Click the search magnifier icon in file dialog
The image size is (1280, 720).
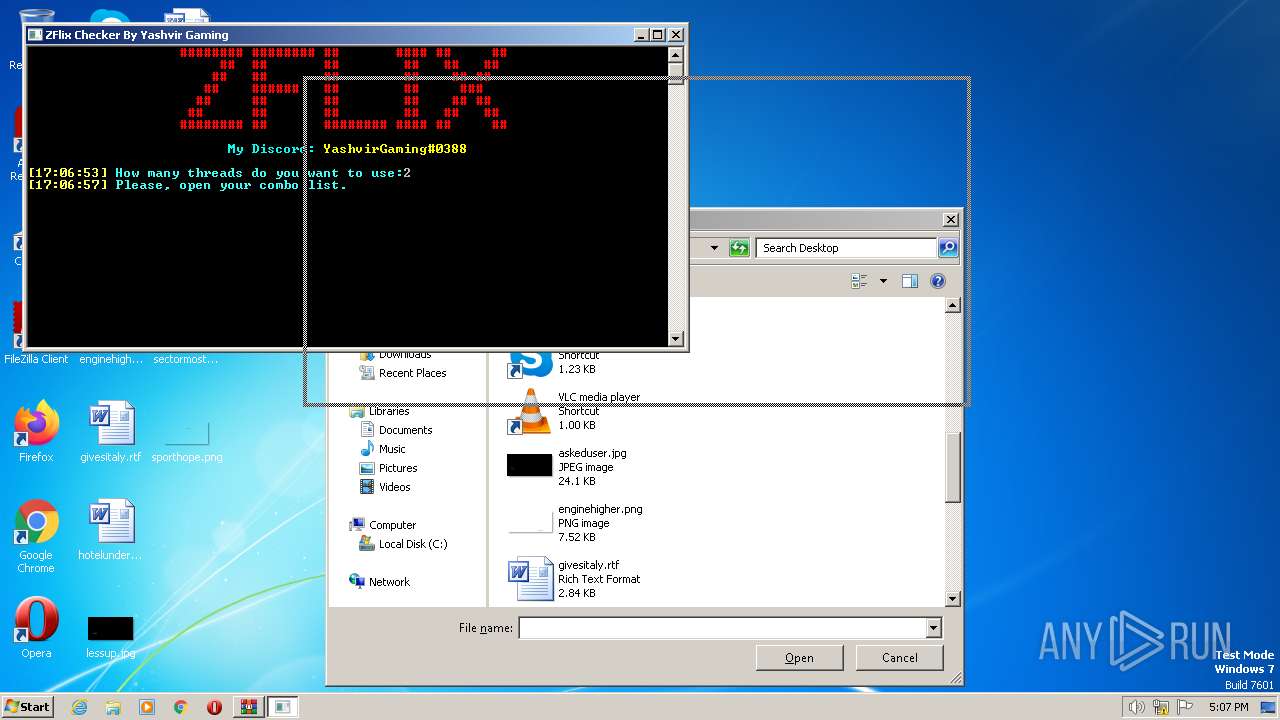point(948,248)
